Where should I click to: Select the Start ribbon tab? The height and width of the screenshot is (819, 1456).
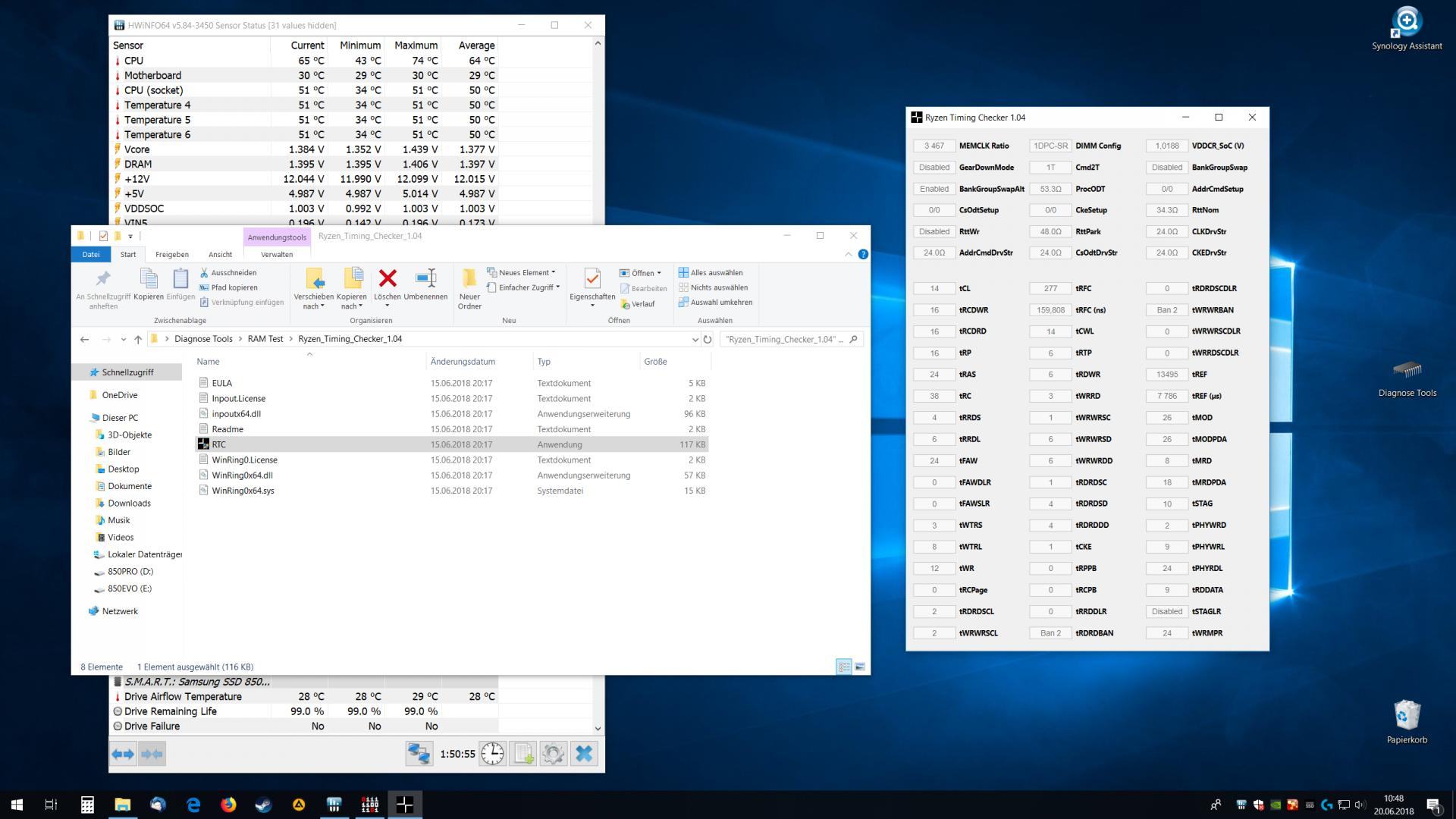pos(128,255)
